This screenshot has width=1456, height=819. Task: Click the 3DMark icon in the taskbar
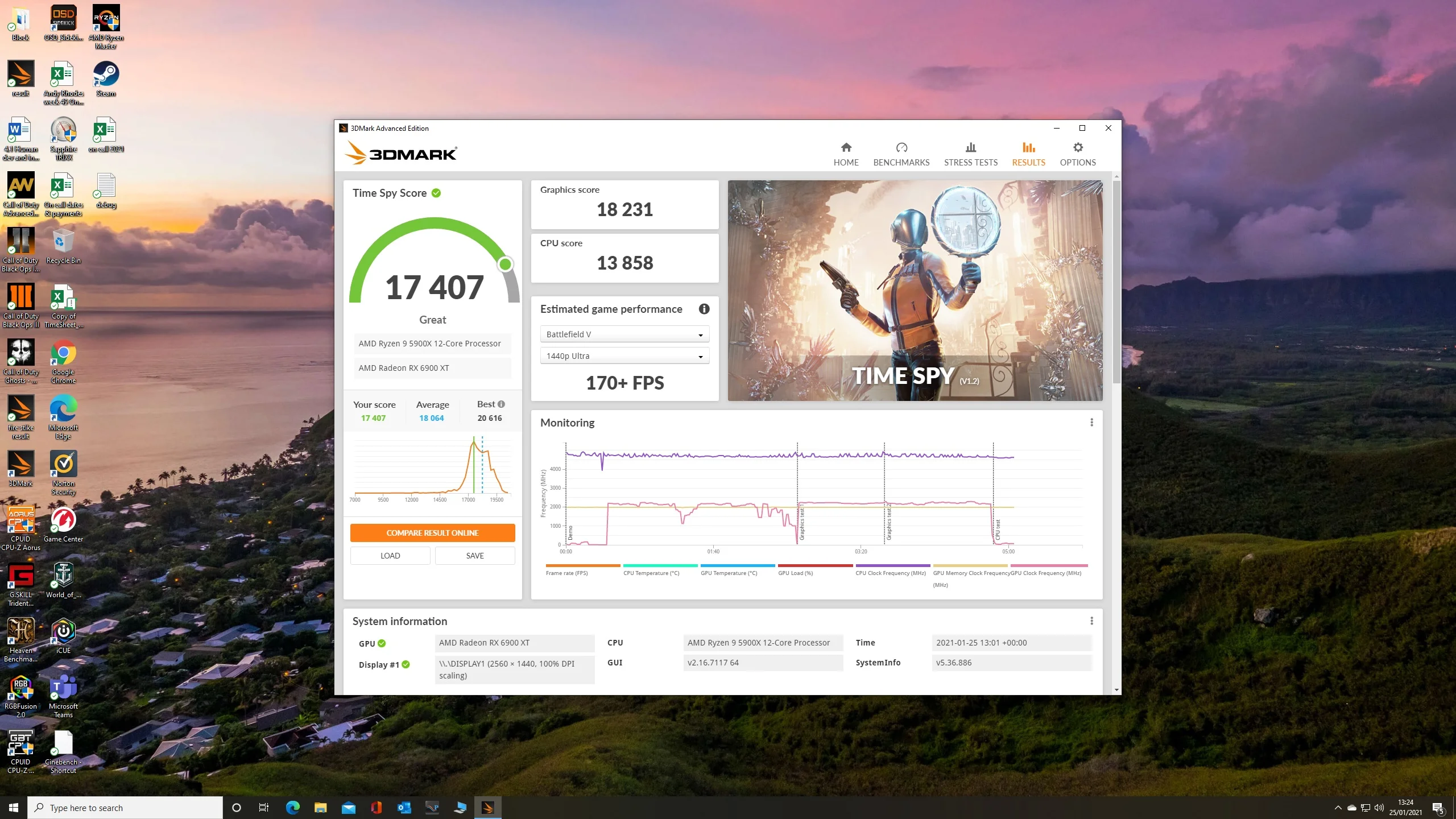coord(487,807)
